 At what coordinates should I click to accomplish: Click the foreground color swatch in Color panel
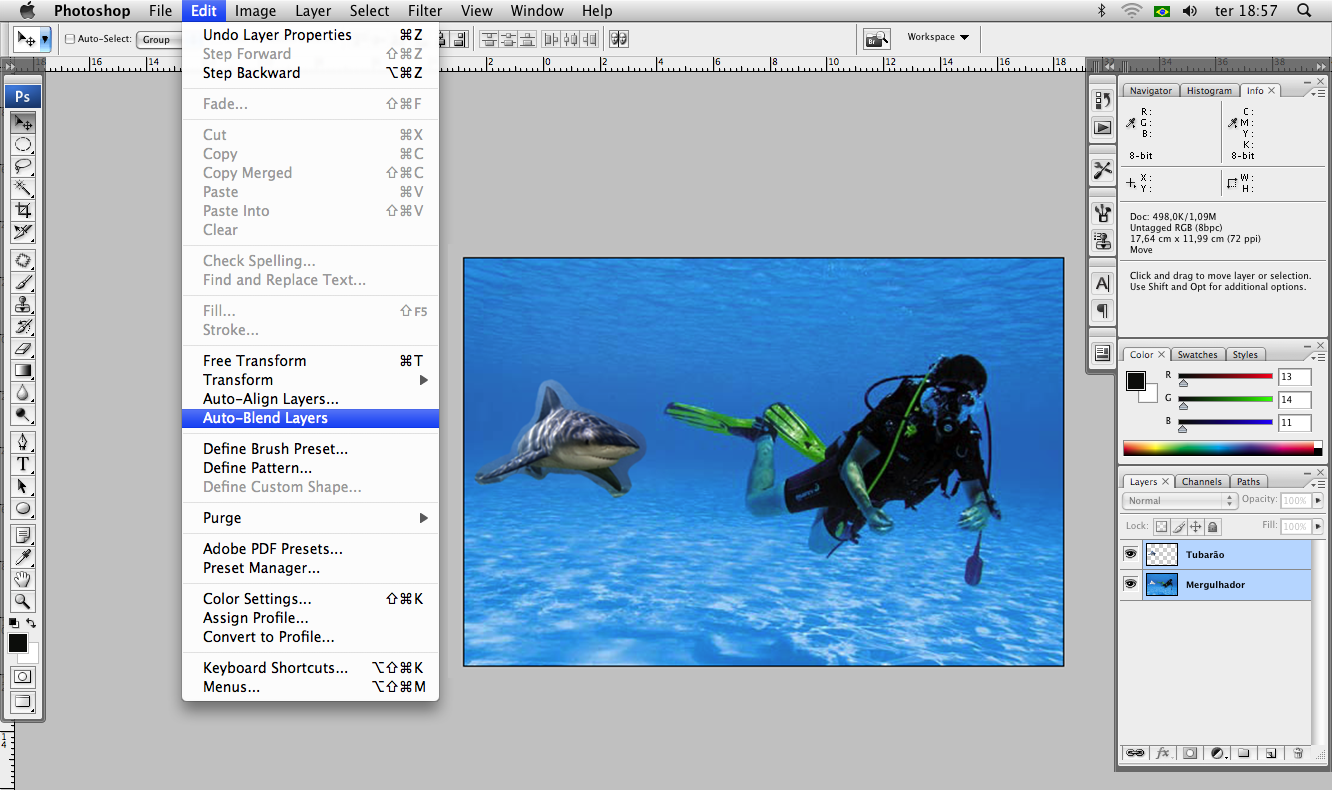tap(1136, 381)
